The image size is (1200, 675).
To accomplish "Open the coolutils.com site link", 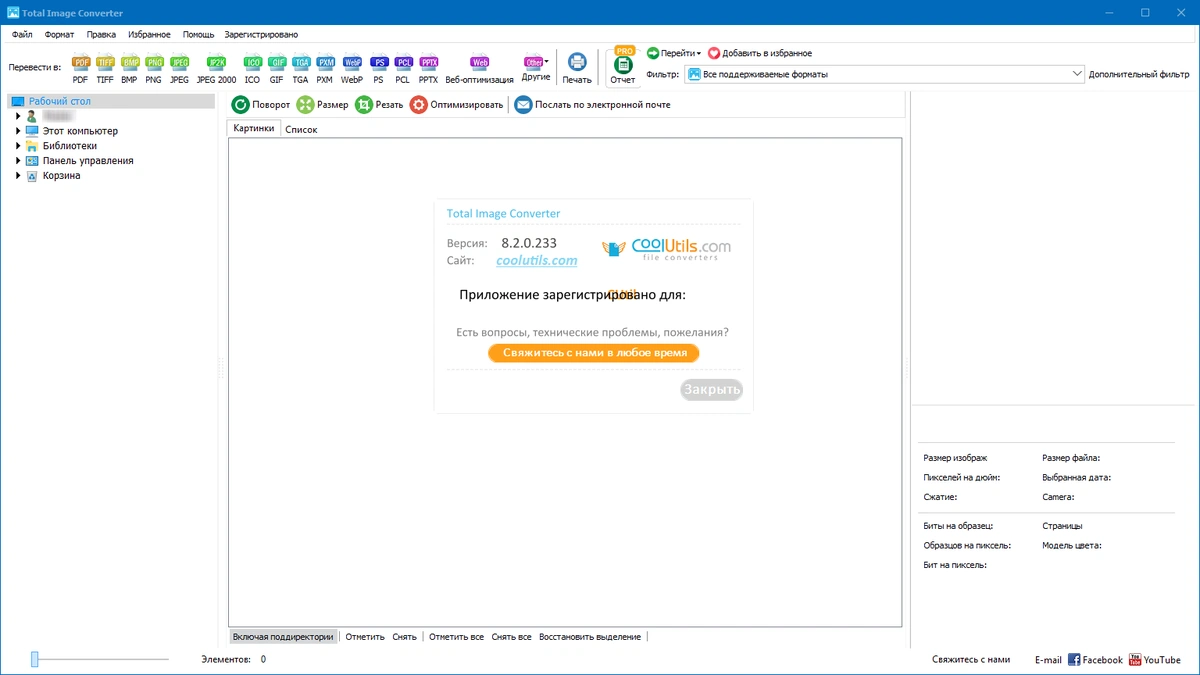I will (537, 260).
